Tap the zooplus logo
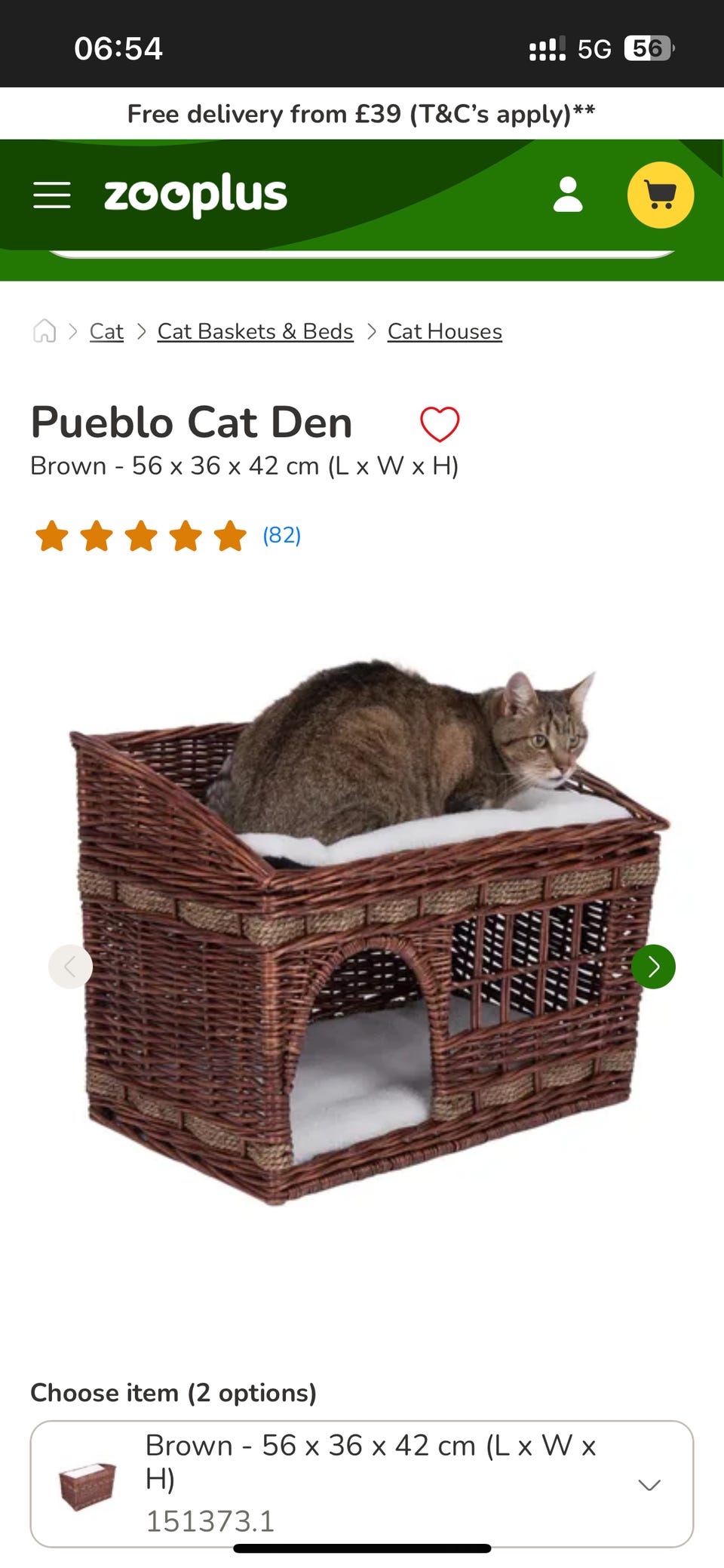This screenshot has width=724, height=1568. [x=195, y=195]
